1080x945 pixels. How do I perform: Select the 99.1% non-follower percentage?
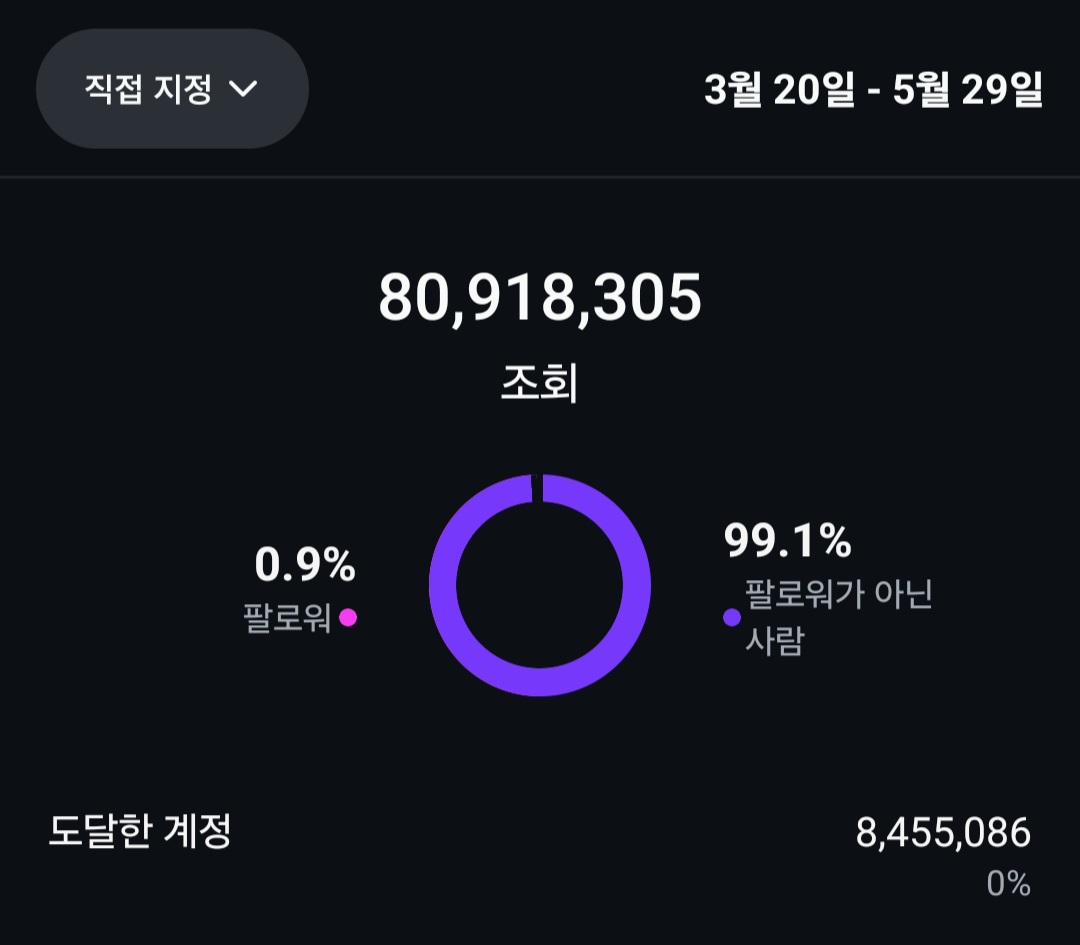coord(788,541)
